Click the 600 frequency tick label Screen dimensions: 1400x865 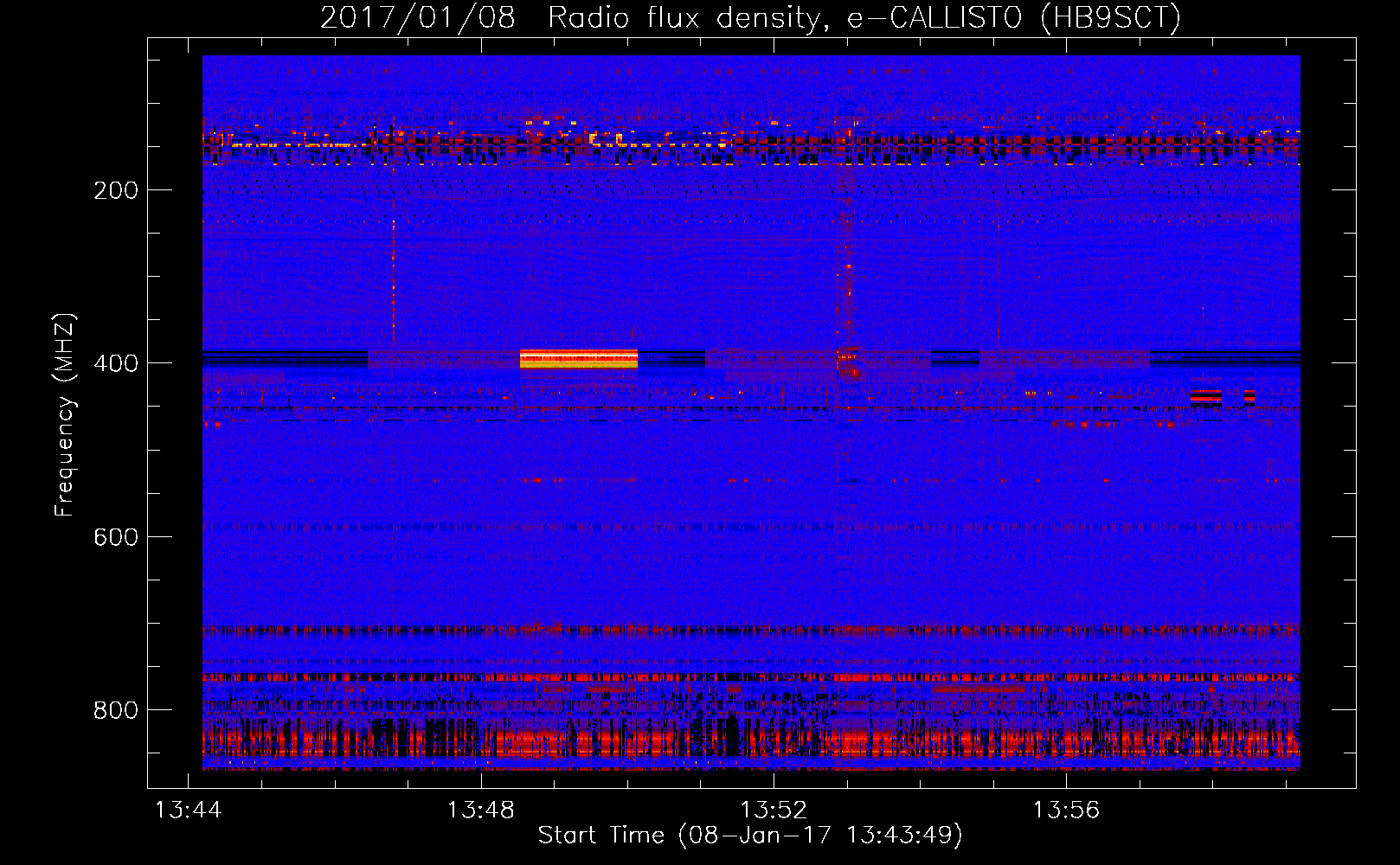point(116,537)
